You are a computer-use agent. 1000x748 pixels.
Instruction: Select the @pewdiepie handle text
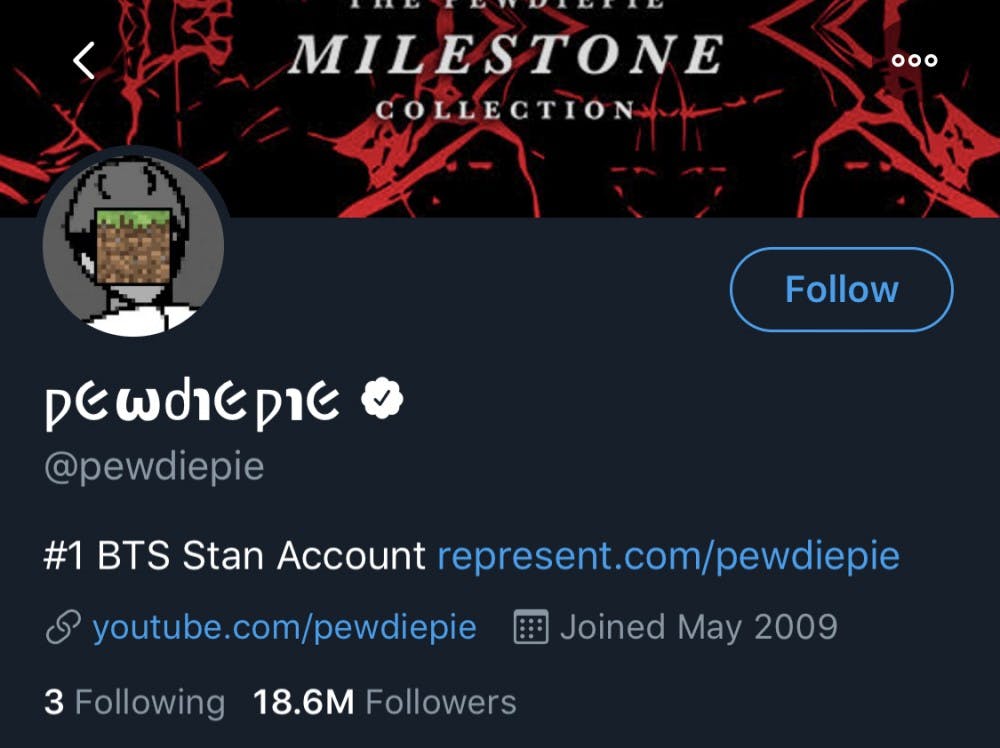pos(154,467)
